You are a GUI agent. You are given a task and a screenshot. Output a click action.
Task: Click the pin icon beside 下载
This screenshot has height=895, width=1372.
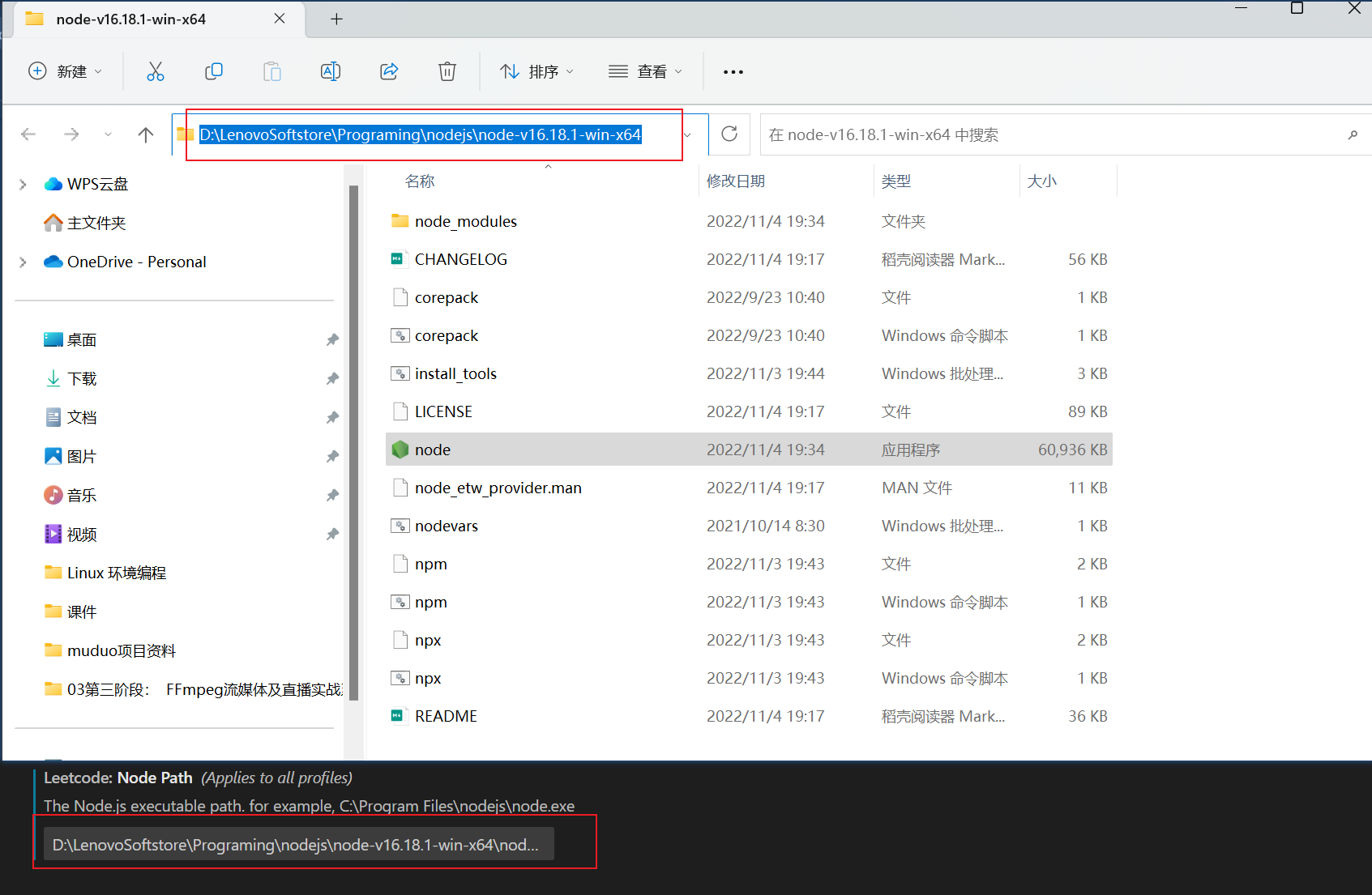pos(332,379)
